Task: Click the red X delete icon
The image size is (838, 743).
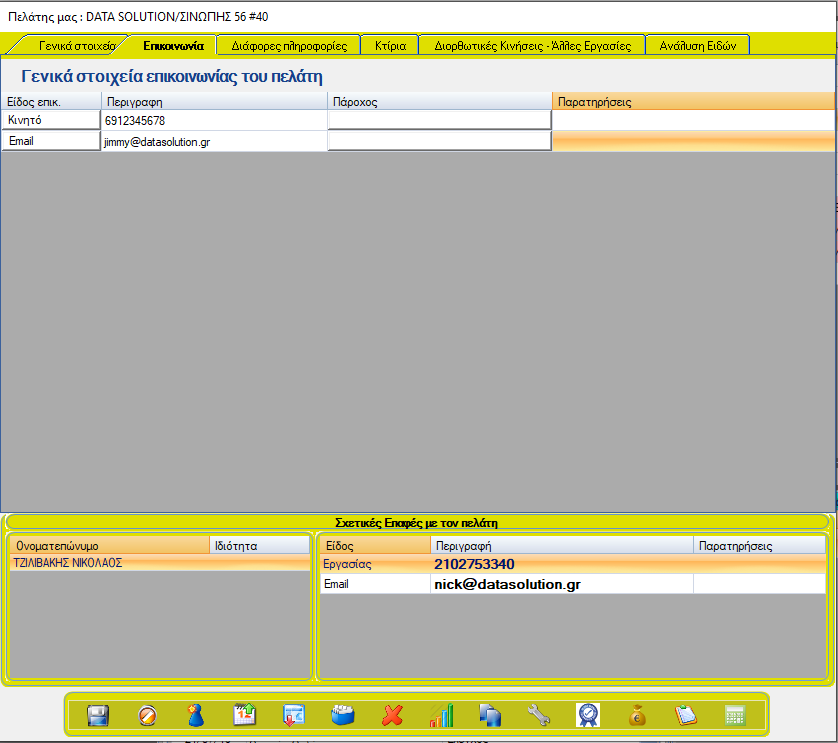Action: click(392, 716)
